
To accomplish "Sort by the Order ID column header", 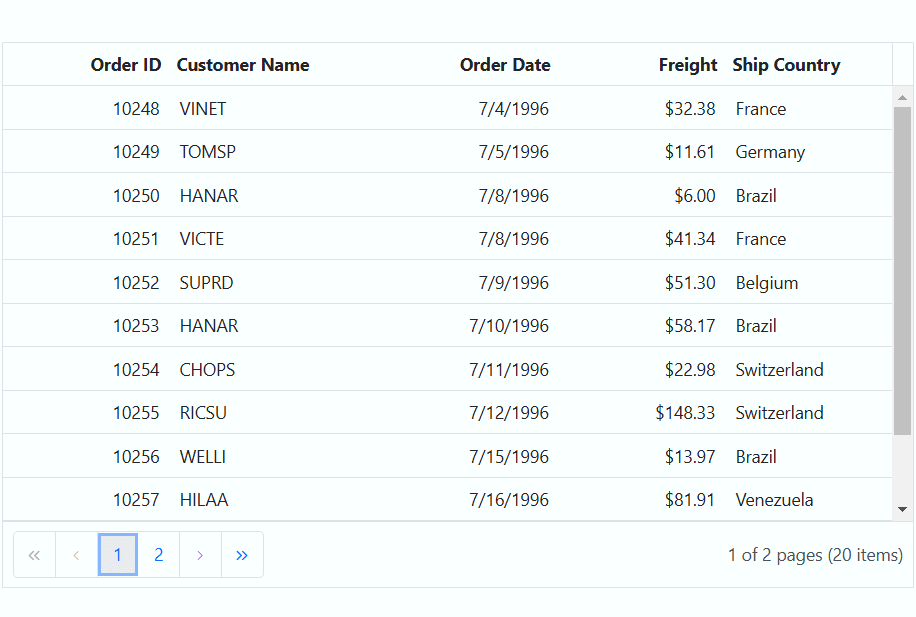I will coord(126,64).
